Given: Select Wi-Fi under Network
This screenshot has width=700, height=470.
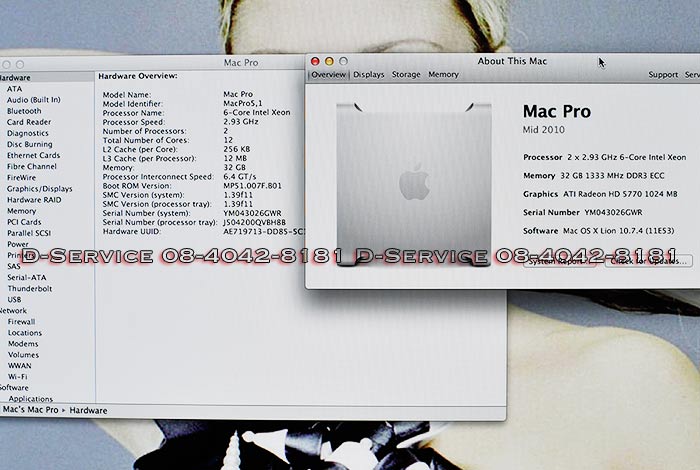Looking at the screenshot, I should point(17,377).
